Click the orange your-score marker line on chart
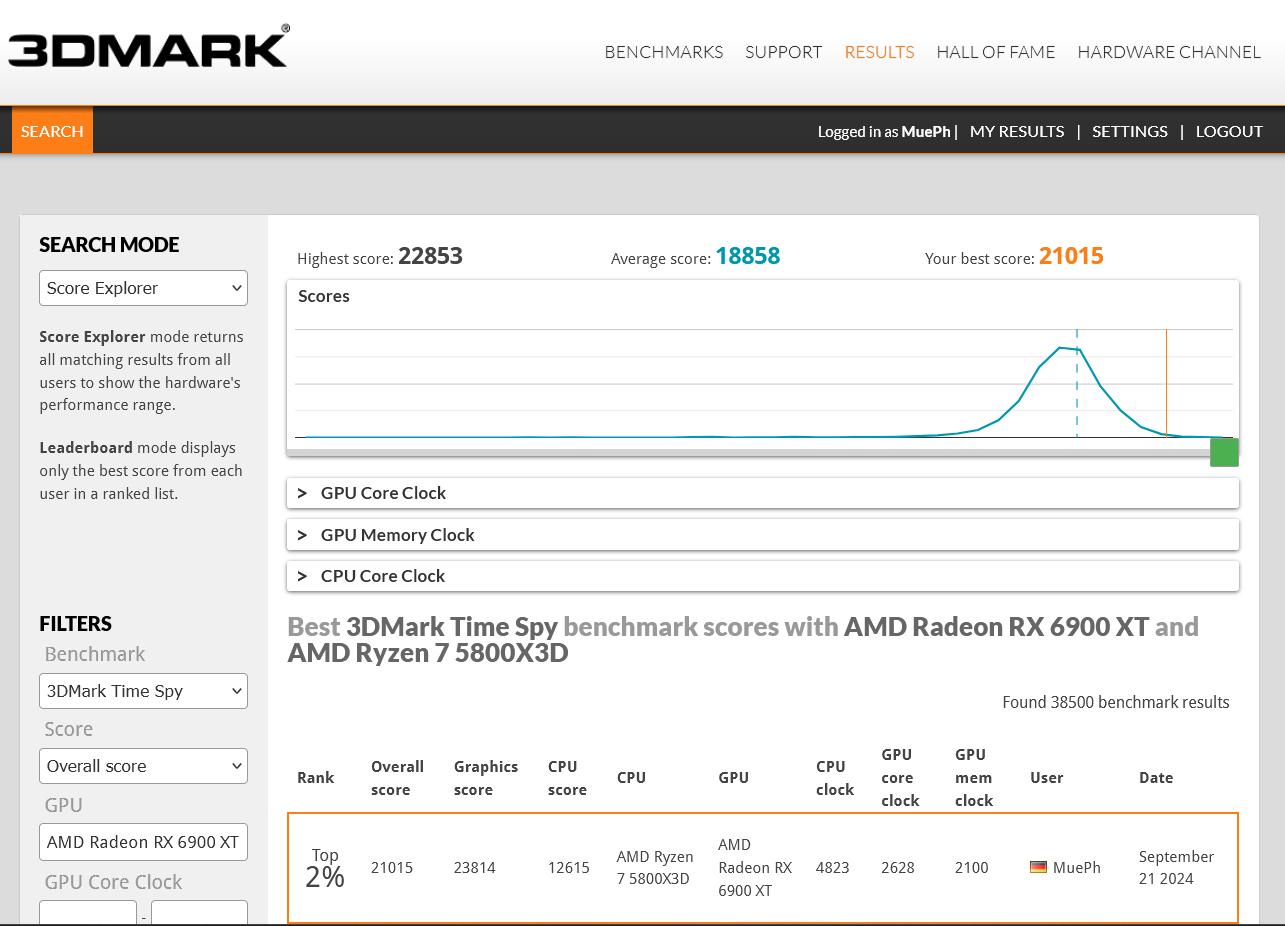Viewport: 1285px width, 926px height. (1166, 383)
